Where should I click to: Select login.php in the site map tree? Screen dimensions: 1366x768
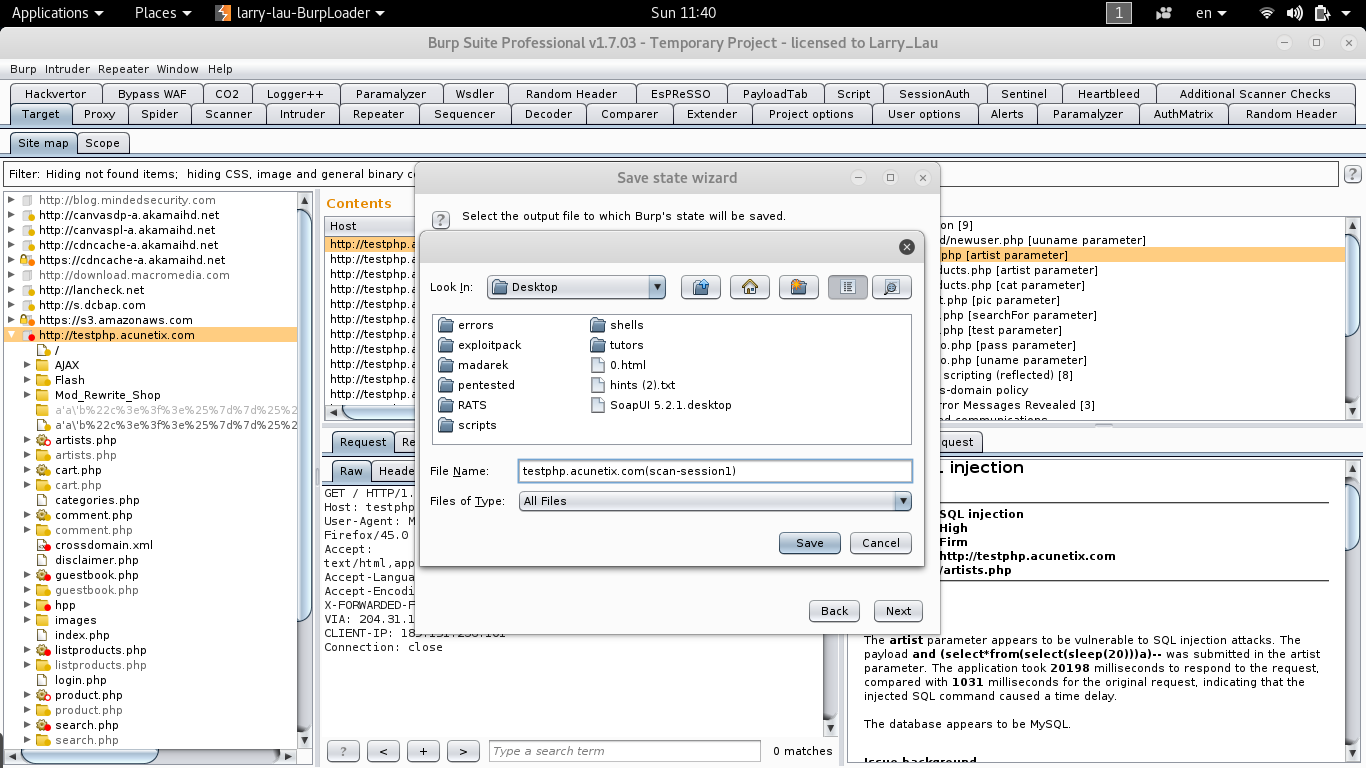click(x=82, y=680)
